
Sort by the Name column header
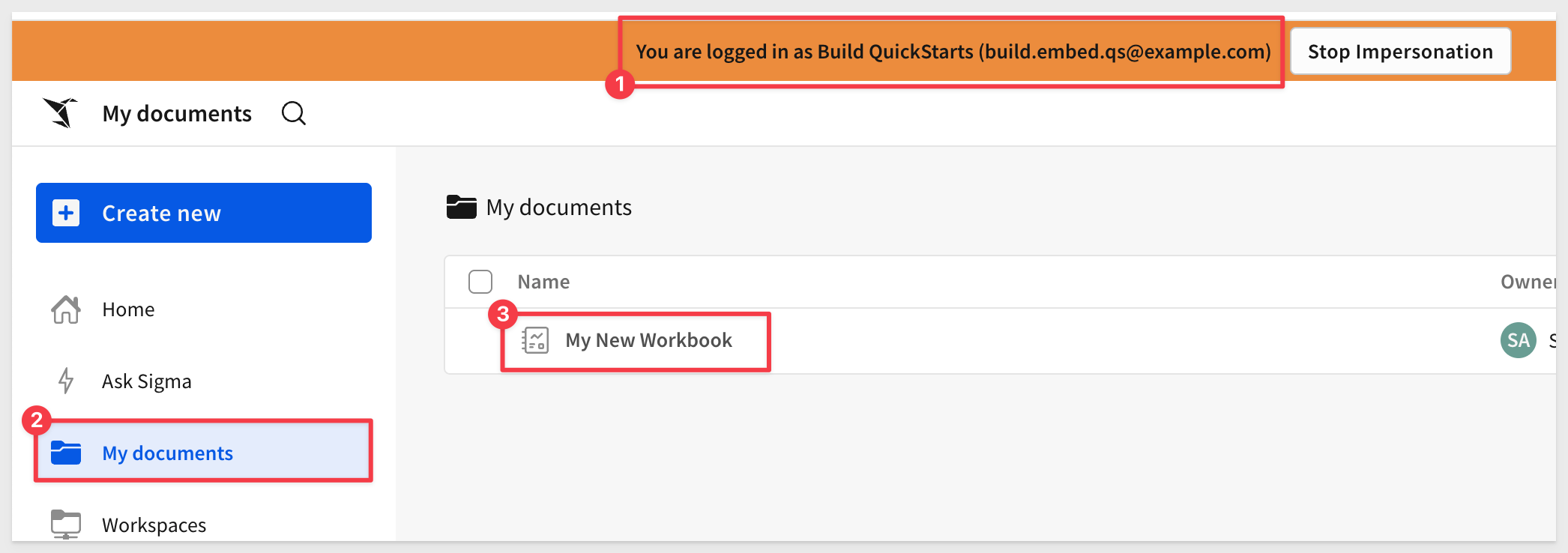[543, 282]
